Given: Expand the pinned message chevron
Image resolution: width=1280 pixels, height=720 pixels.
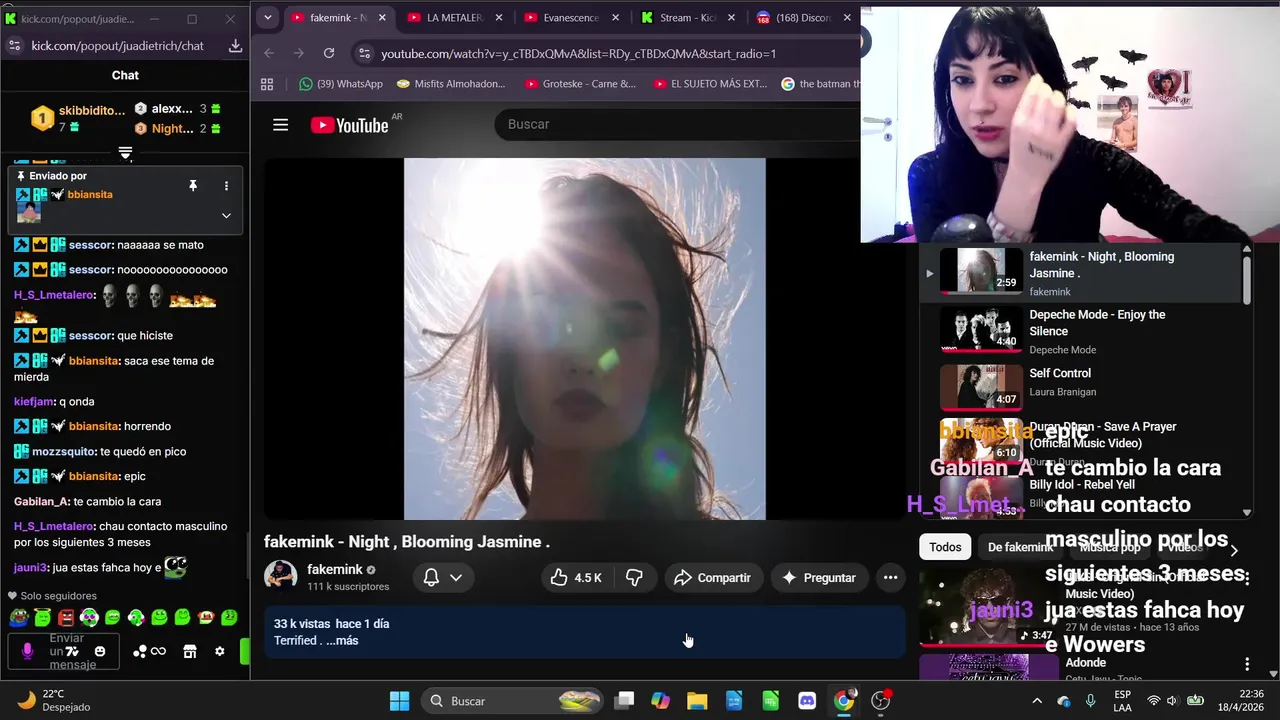Looking at the screenshot, I should pyautogui.click(x=226, y=215).
